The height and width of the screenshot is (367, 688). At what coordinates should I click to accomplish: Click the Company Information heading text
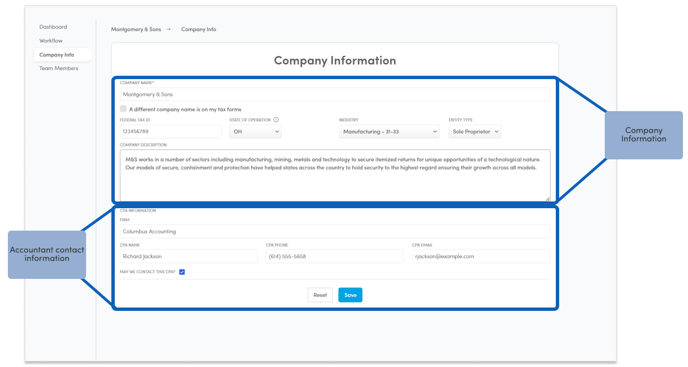pos(335,61)
